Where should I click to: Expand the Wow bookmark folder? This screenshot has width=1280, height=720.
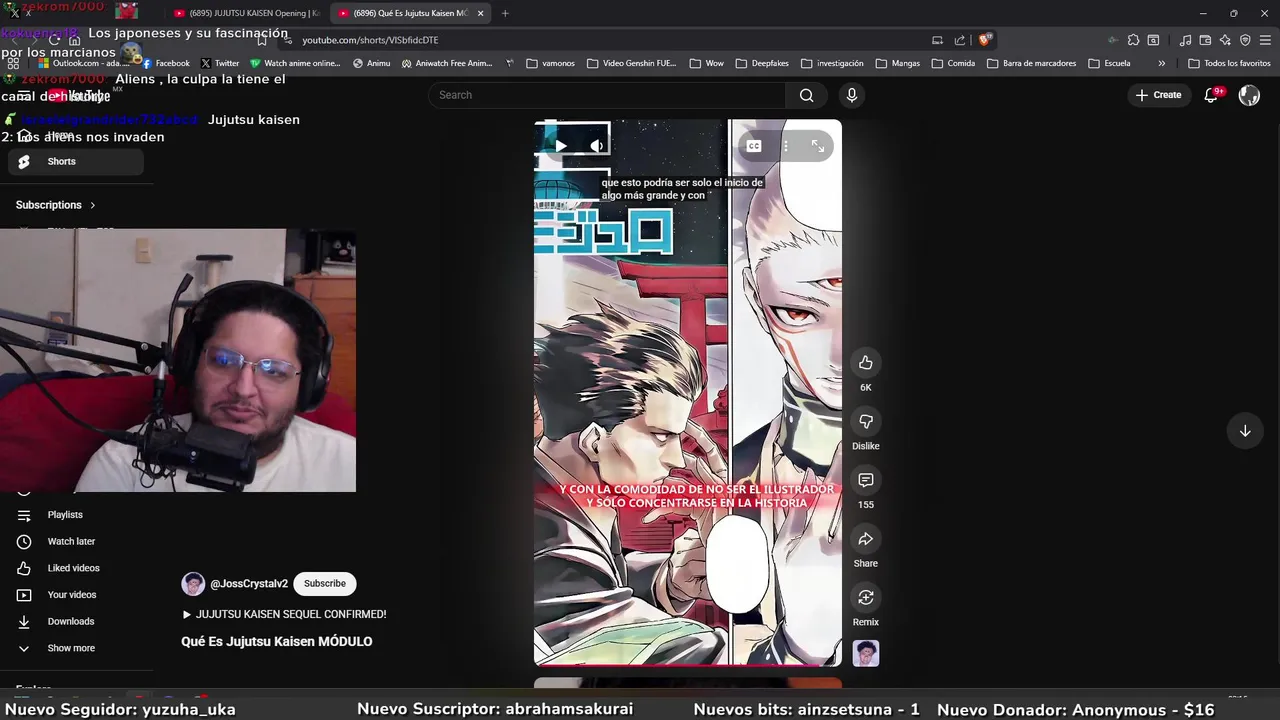point(707,63)
